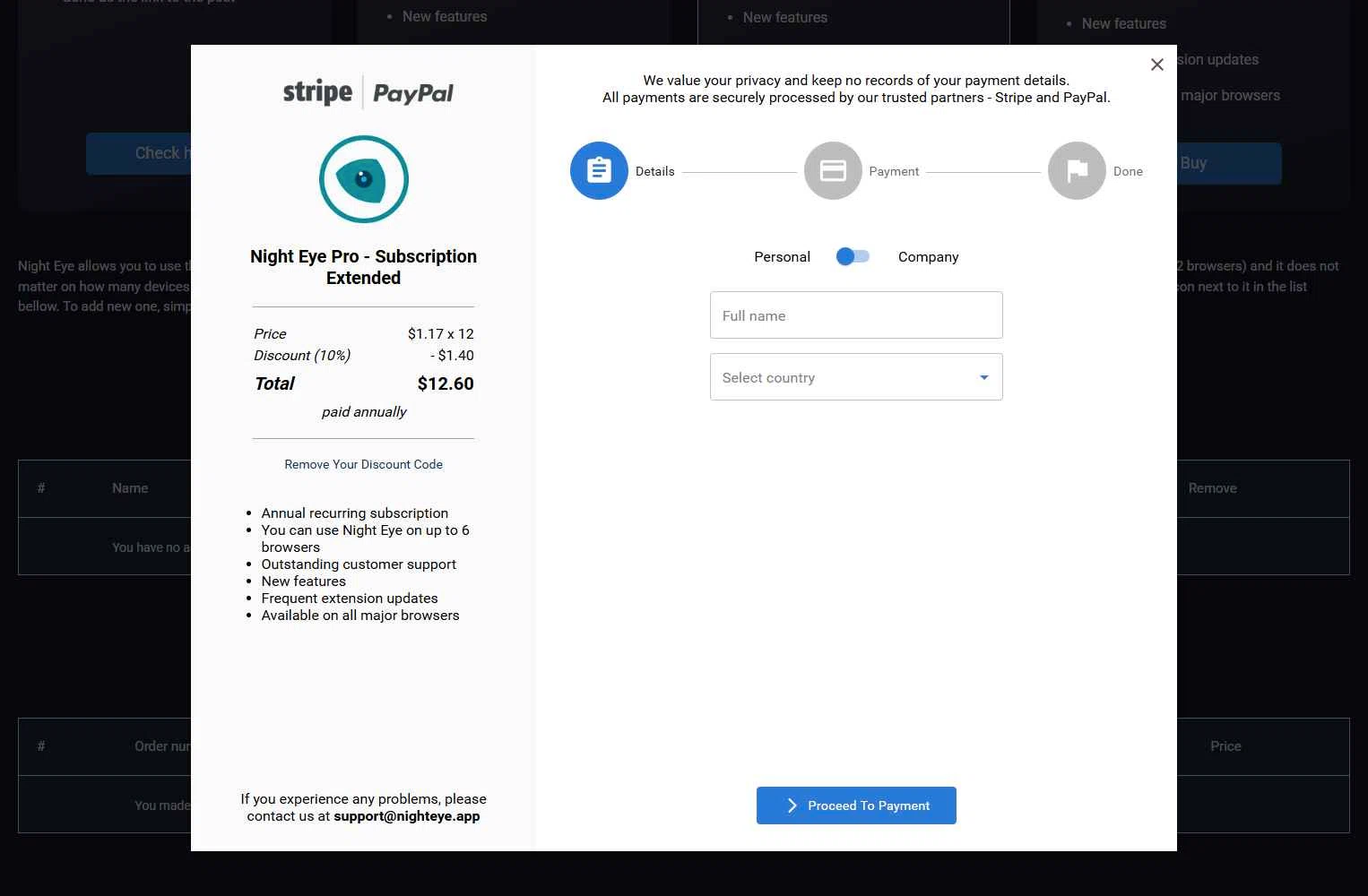Open the Select country dropdown
This screenshot has height=896, width=1368.
[x=856, y=376]
